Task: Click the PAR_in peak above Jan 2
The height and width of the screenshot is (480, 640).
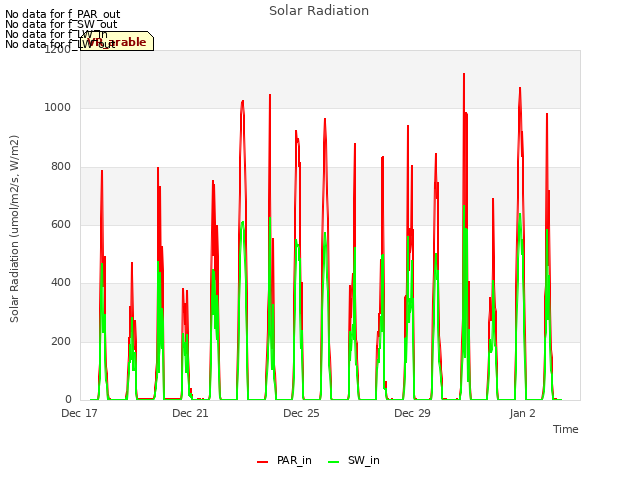Action: (520, 88)
